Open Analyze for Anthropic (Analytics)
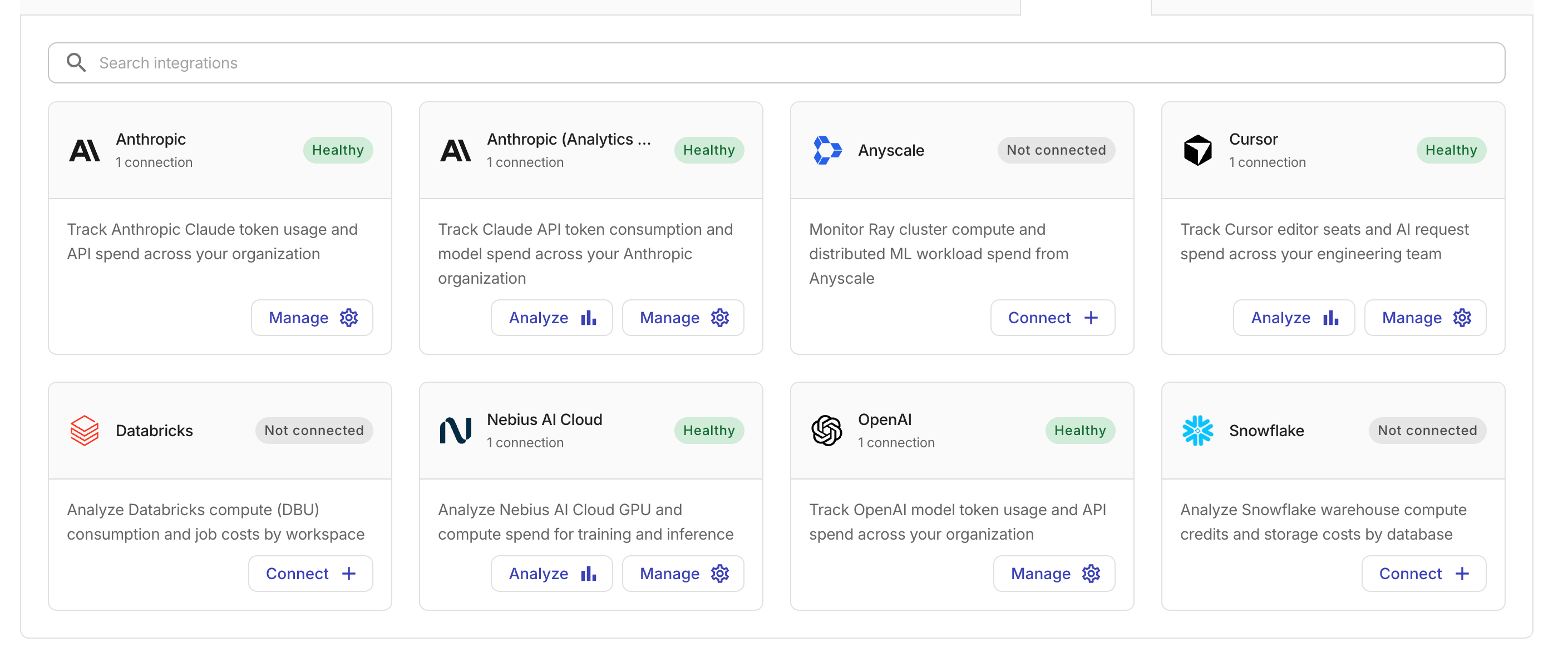The image size is (1568, 652). [x=551, y=317]
